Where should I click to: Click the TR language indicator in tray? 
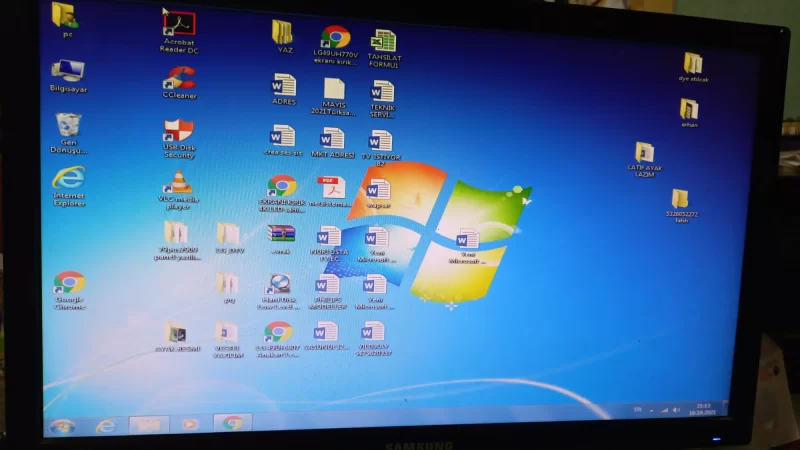637,409
